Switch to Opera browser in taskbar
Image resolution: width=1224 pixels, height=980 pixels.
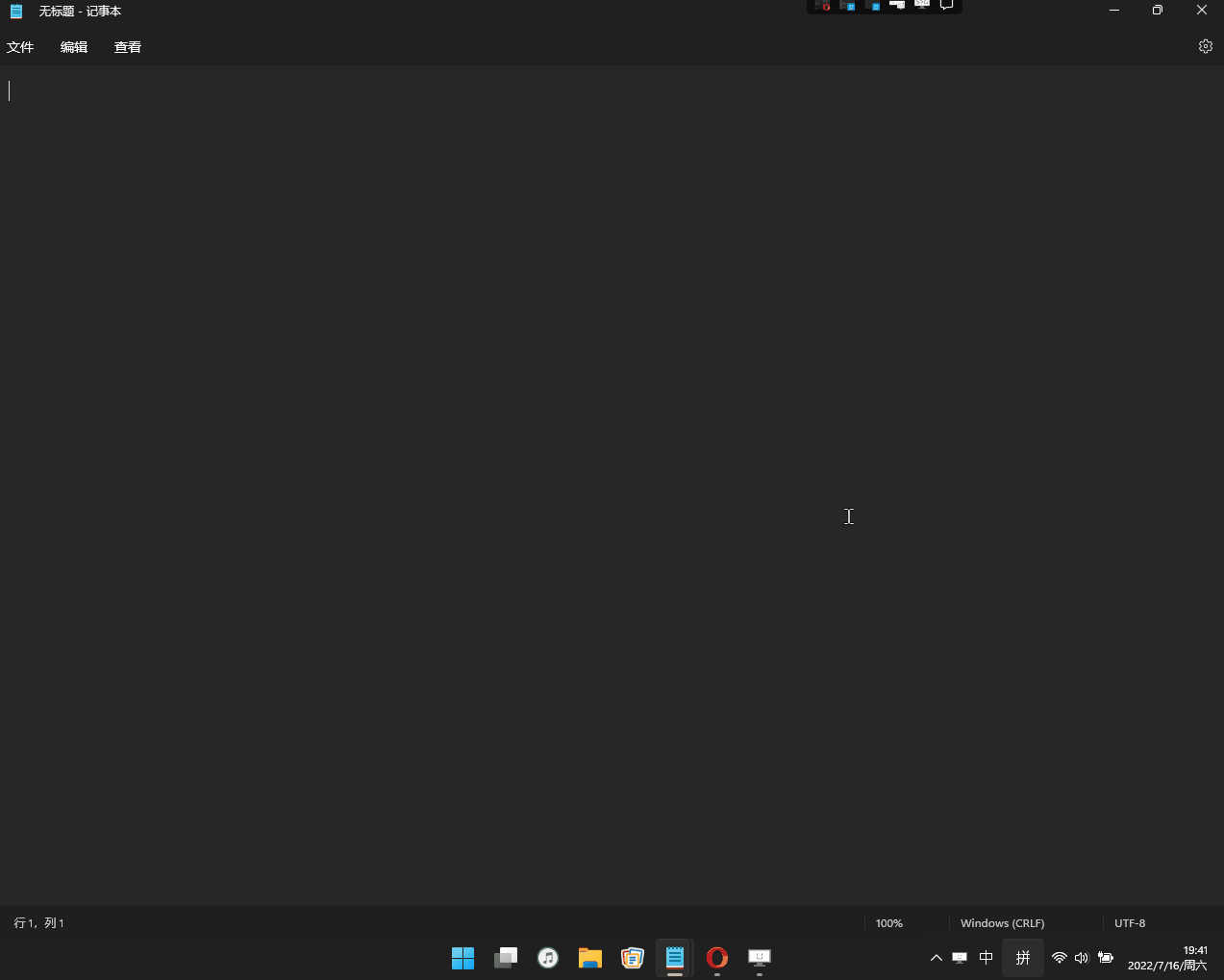pos(717,958)
